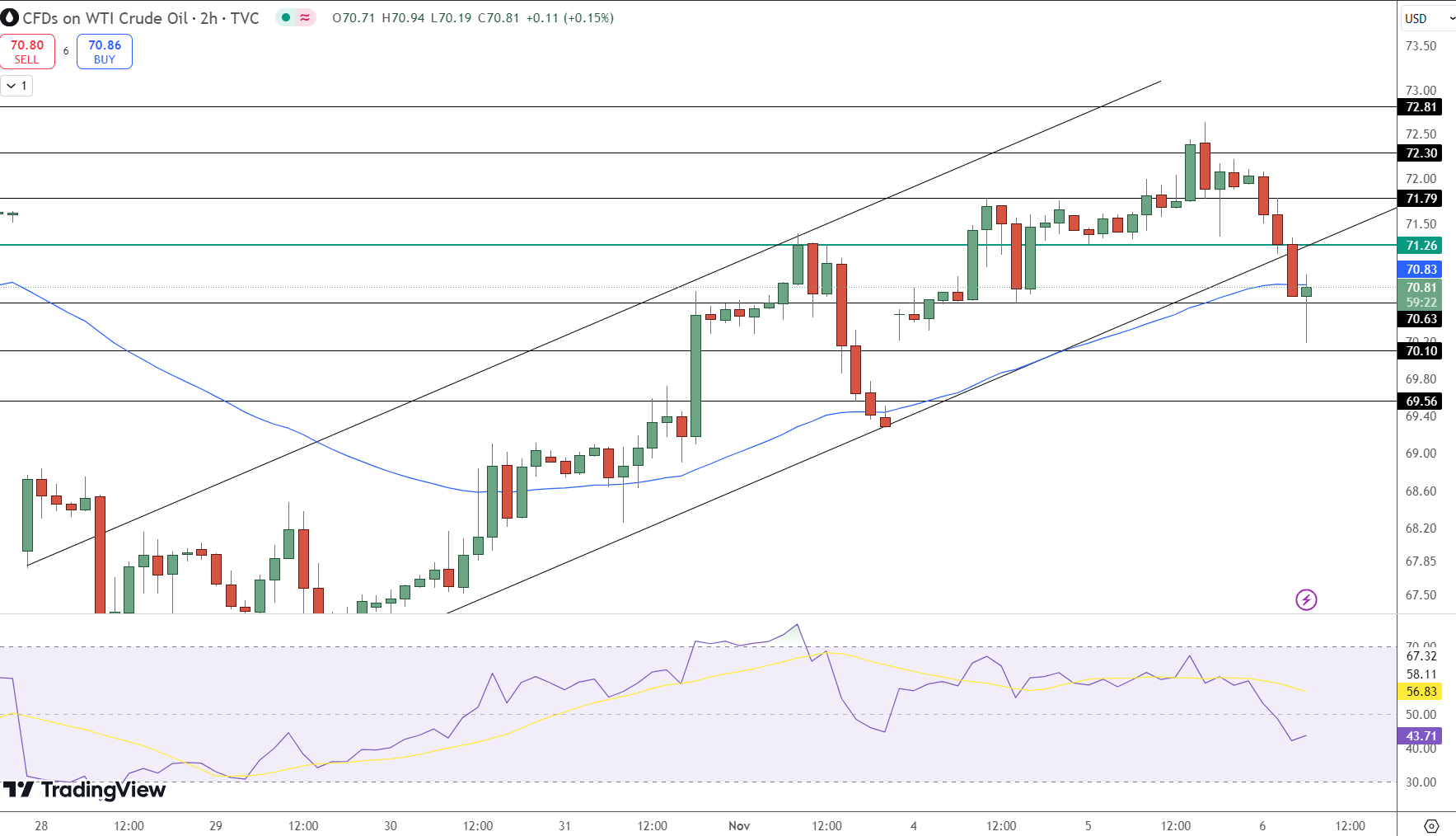Click the 70.80 SELL button
The height and width of the screenshot is (836, 1456).
[x=27, y=51]
